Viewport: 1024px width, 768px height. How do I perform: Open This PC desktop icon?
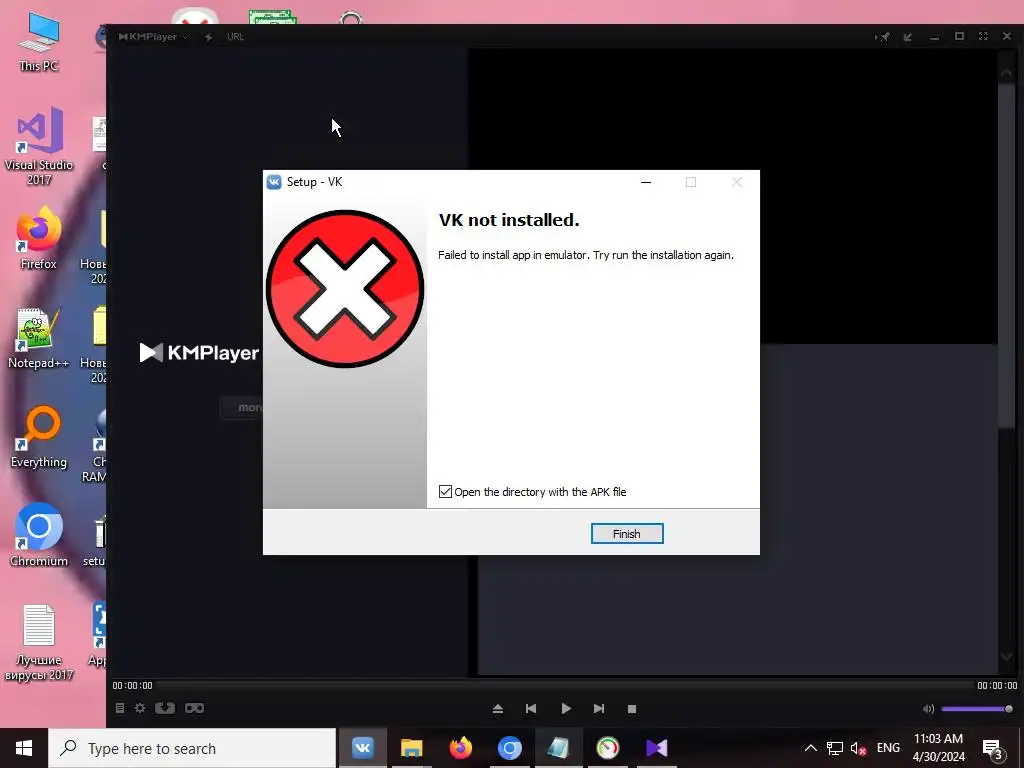(x=39, y=42)
